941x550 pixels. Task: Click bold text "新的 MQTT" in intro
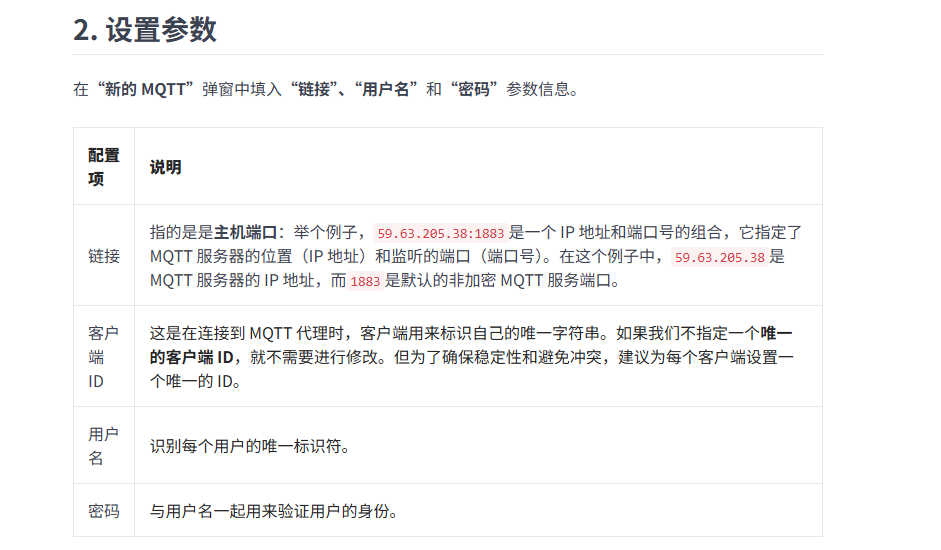click(145, 89)
